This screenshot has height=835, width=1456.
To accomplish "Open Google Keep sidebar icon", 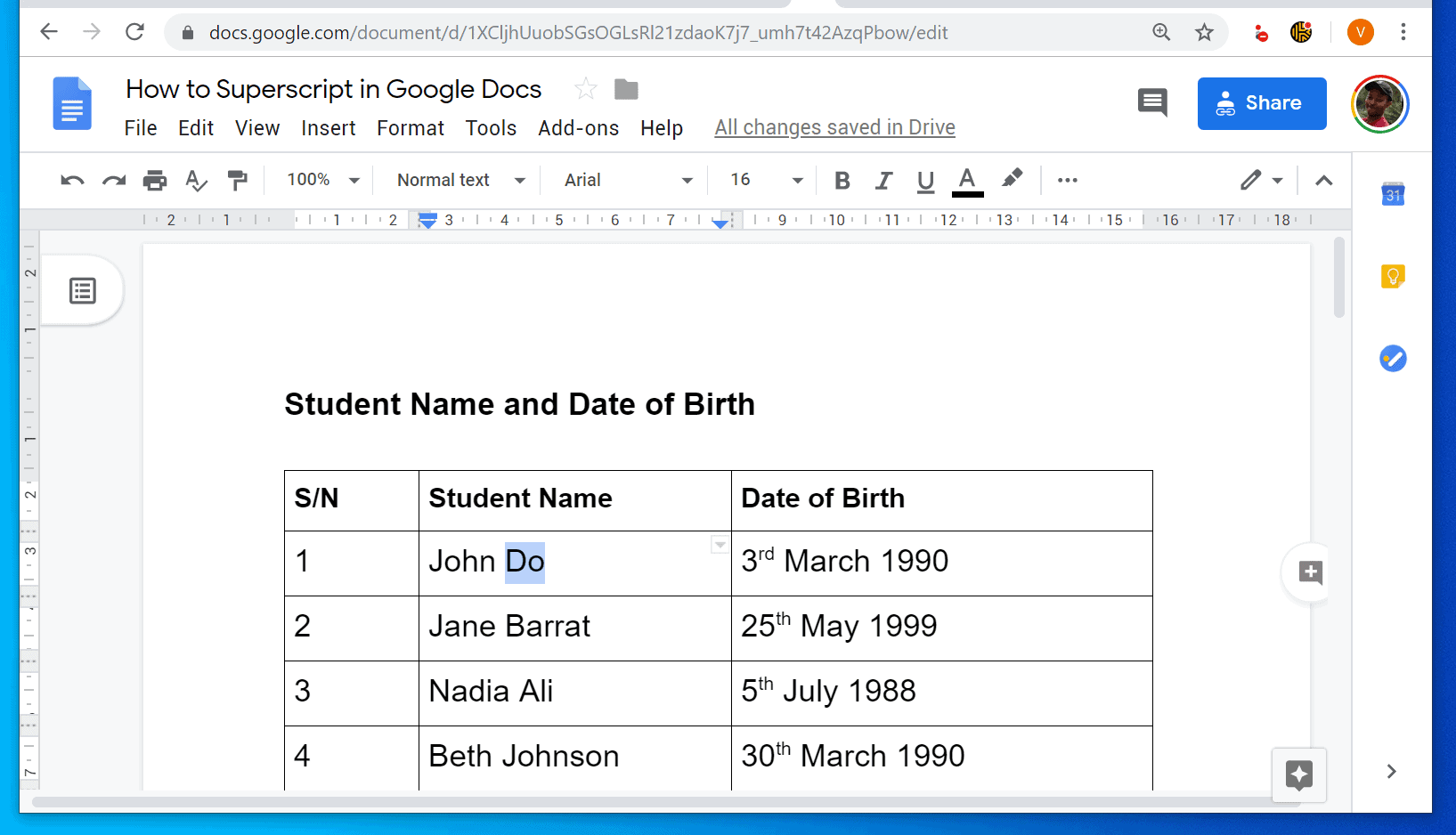I will pyautogui.click(x=1393, y=277).
